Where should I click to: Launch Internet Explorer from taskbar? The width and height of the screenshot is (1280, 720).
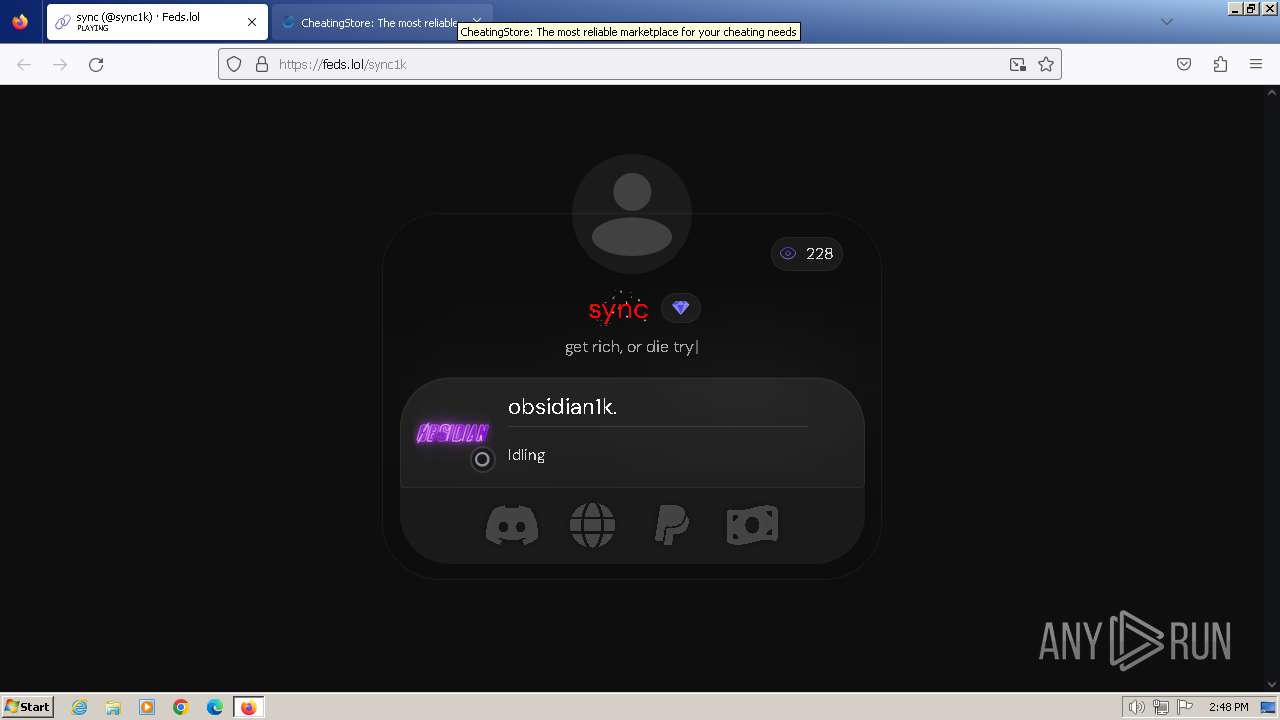tap(80, 707)
